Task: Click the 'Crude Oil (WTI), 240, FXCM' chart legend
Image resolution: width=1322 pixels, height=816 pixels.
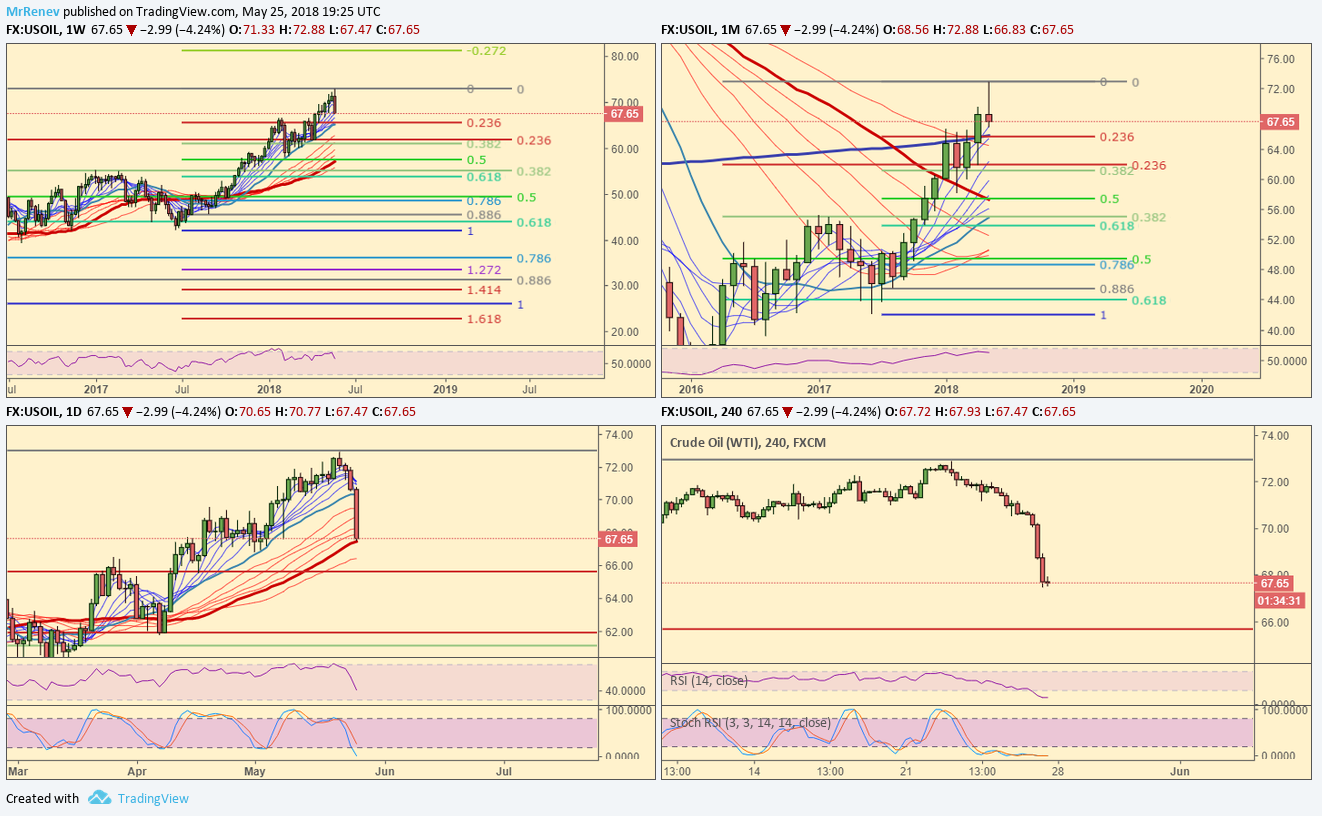Action: pos(748,441)
